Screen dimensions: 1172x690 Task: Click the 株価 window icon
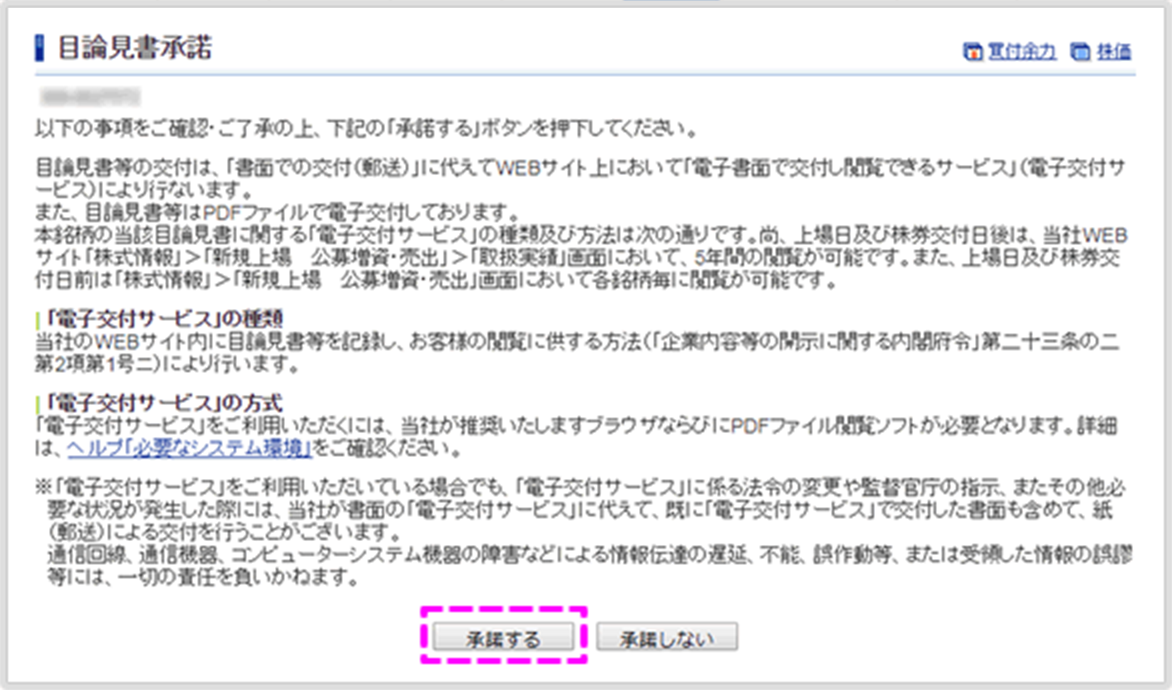[1079, 51]
